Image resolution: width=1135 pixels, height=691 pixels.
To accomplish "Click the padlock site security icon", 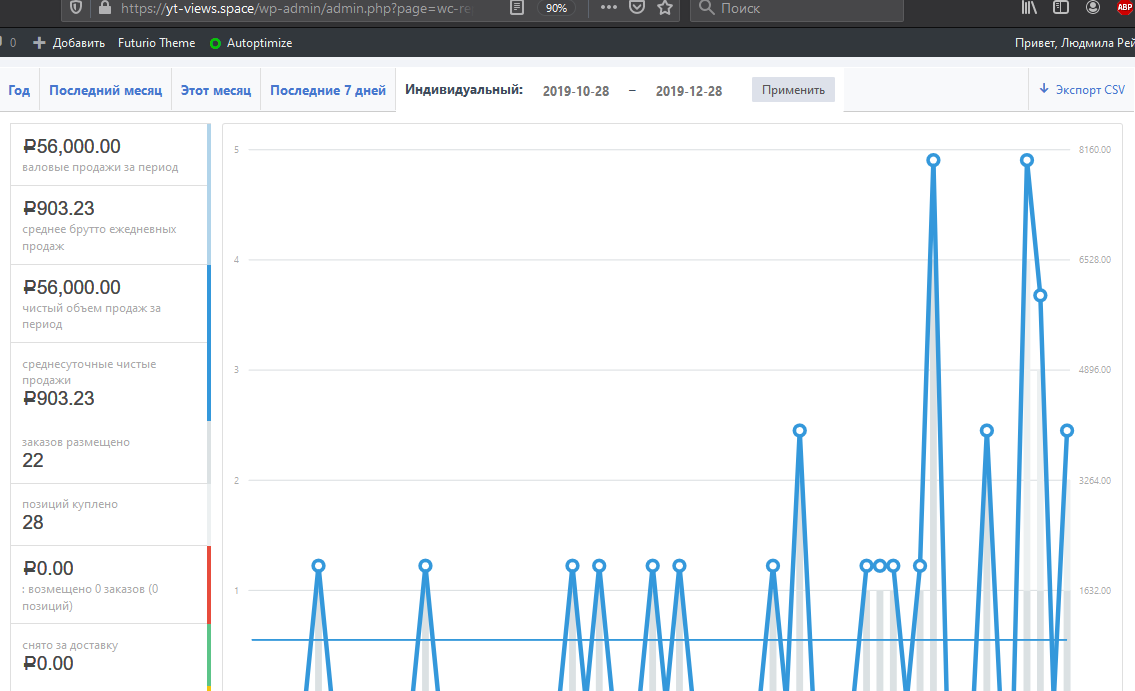I will tap(105, 8).
